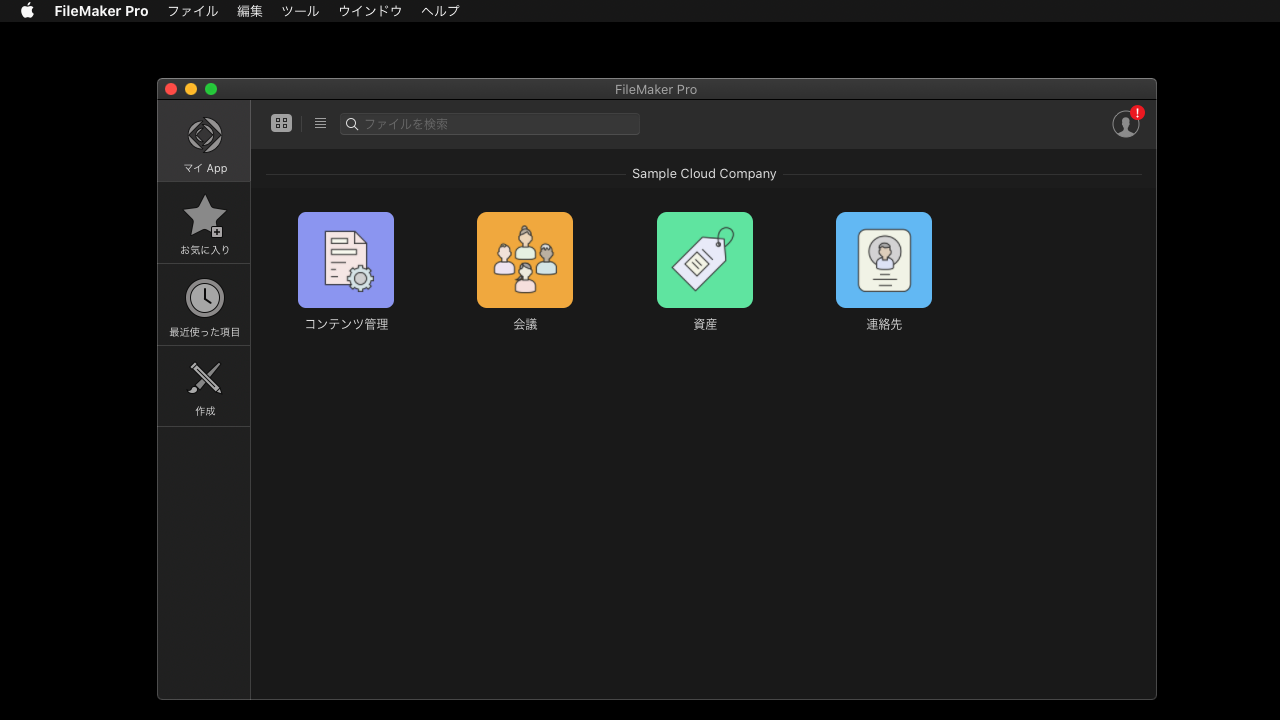Open 最近使った項目 in the sidebar
The width and height of the screenshot is (1280, 720).
pyautogui.click(x=204, y=295)
